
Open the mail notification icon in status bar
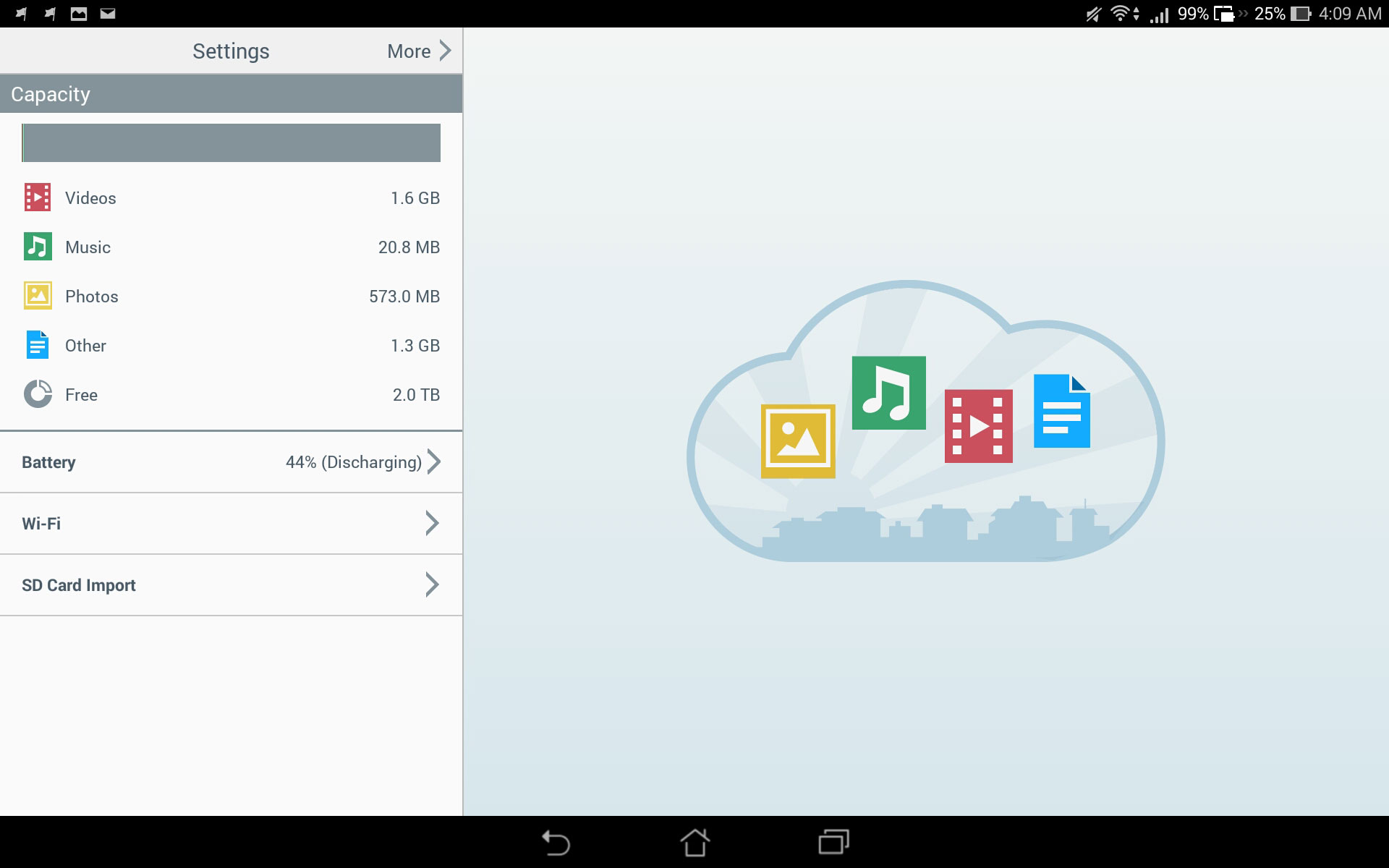[x=108, y=14]
